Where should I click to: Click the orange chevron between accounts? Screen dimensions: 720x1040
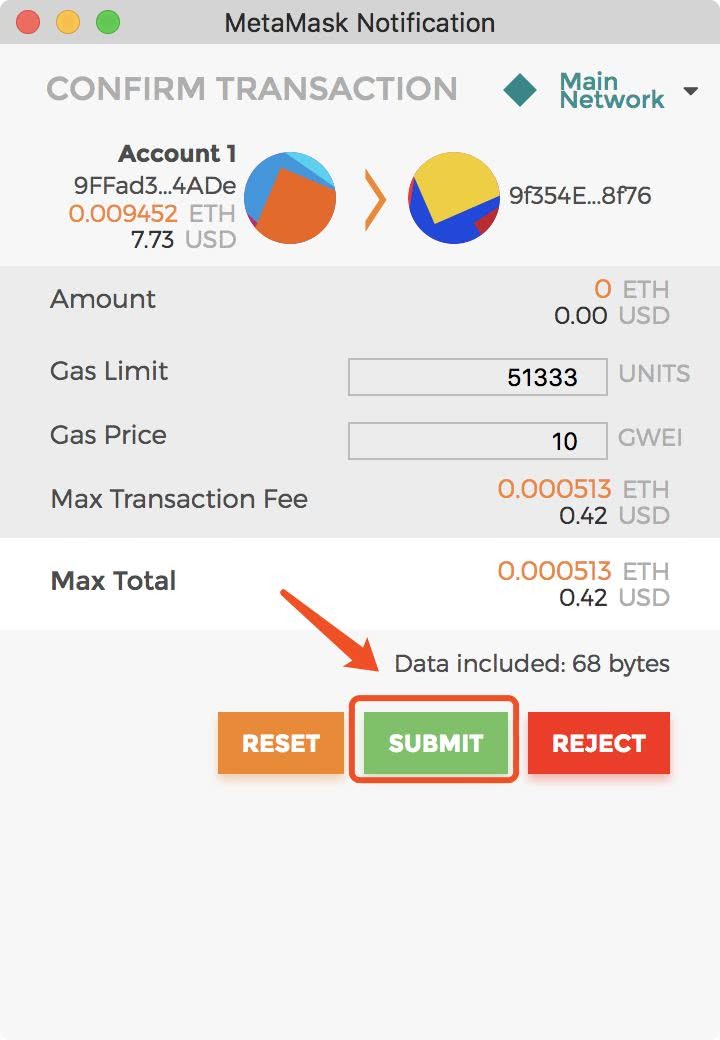click(x=374, y=199)
